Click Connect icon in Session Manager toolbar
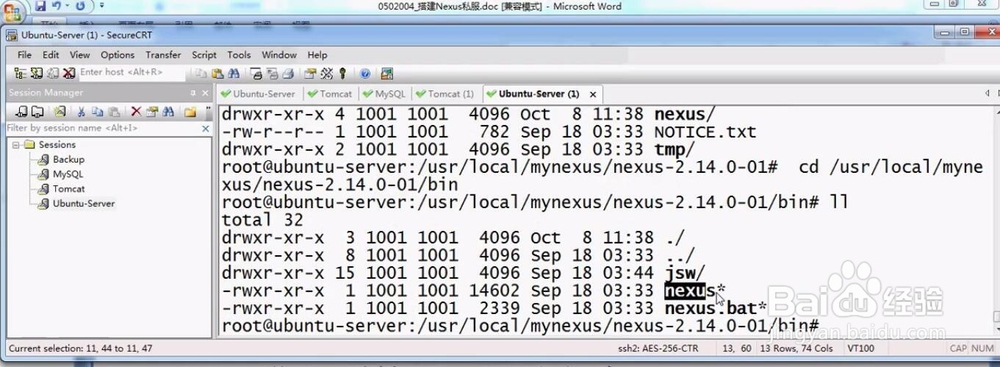Screen dimensions: 1000x367 (21, 112)
